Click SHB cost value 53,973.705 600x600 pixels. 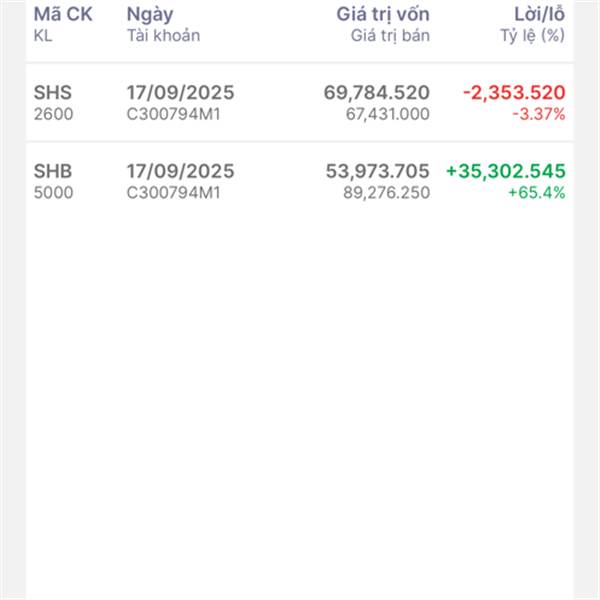(377, 171)
